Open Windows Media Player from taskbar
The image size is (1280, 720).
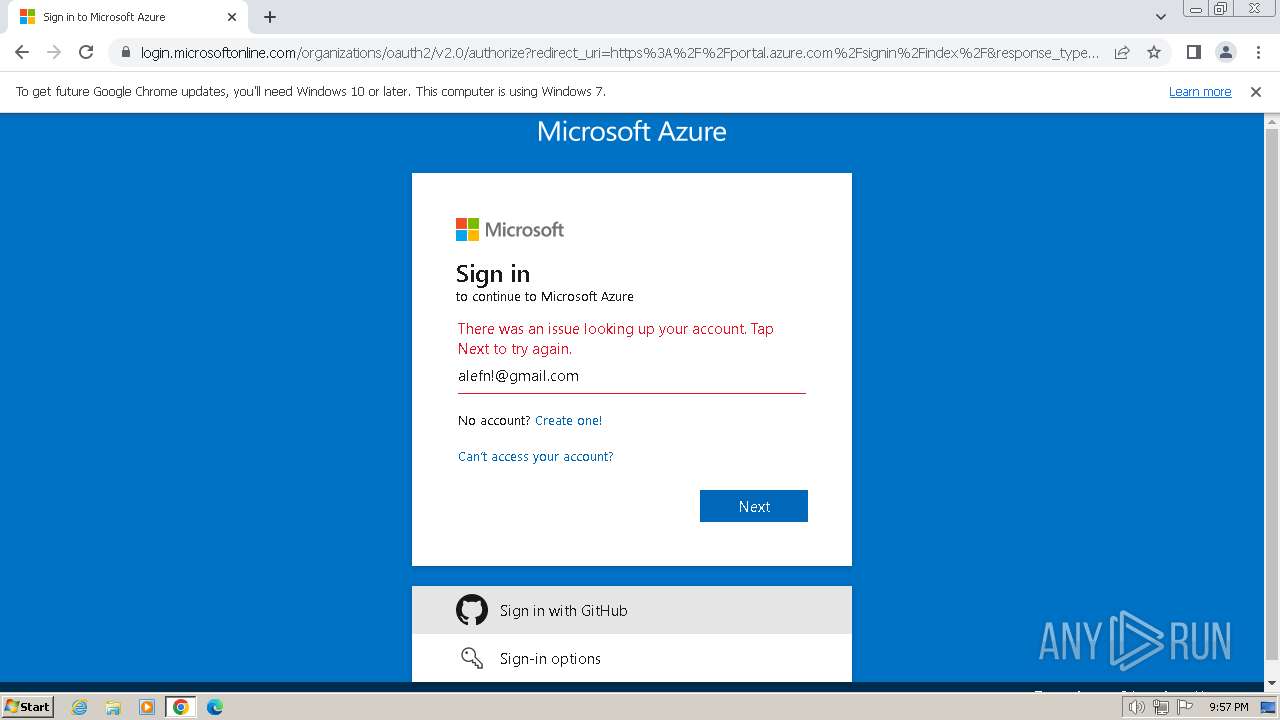147,707
